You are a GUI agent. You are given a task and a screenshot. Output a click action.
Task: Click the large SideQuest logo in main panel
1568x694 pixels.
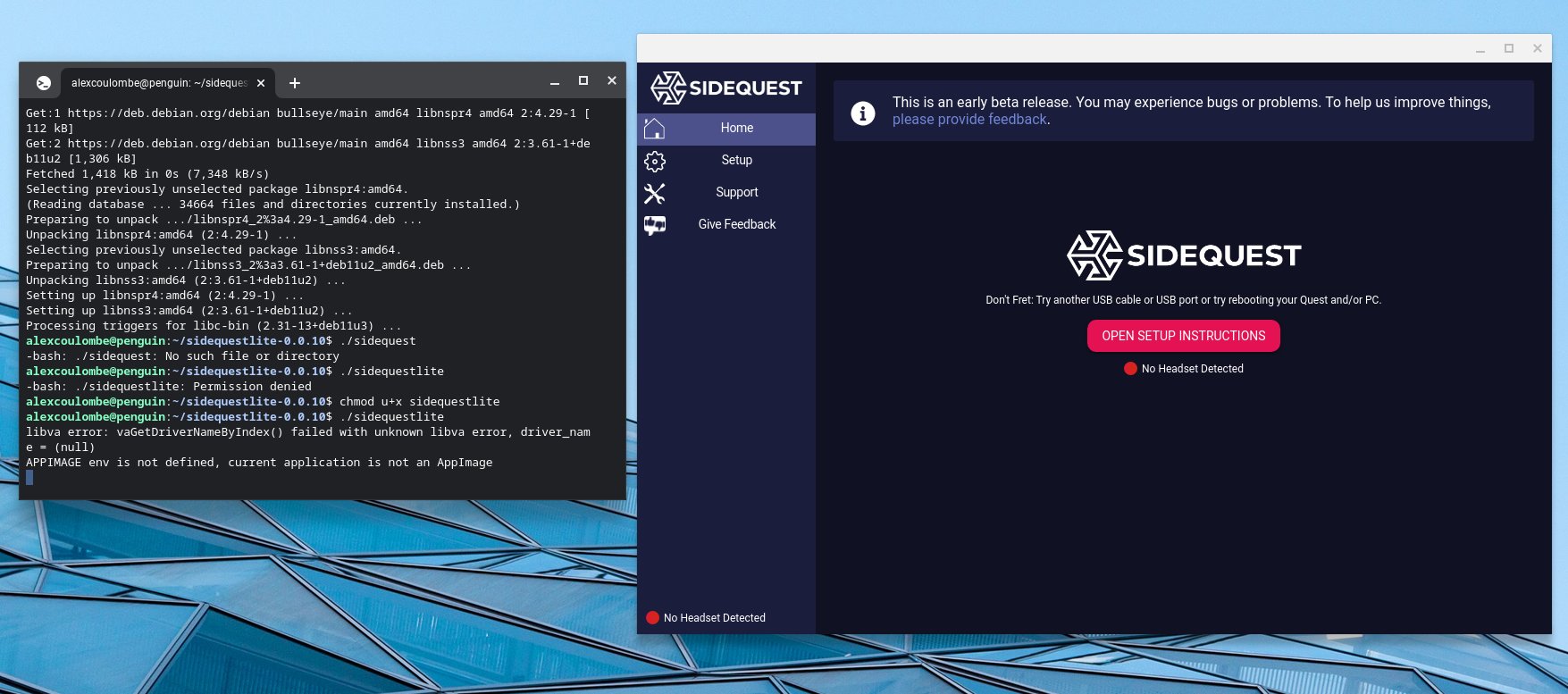(x=1184, y=255)
